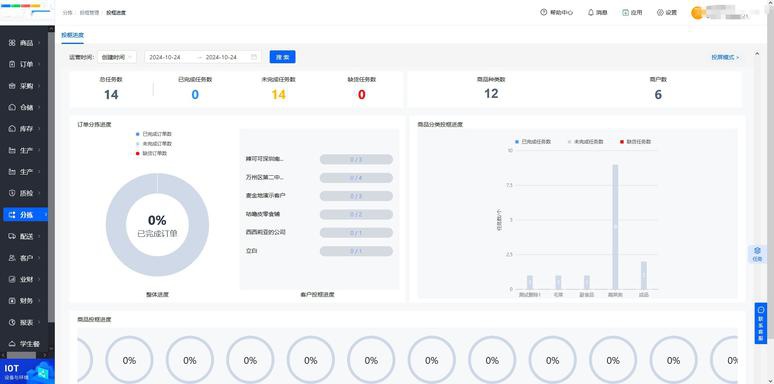Click the orange user avatar
Screen dimensions: 774x384
[698, 13]
